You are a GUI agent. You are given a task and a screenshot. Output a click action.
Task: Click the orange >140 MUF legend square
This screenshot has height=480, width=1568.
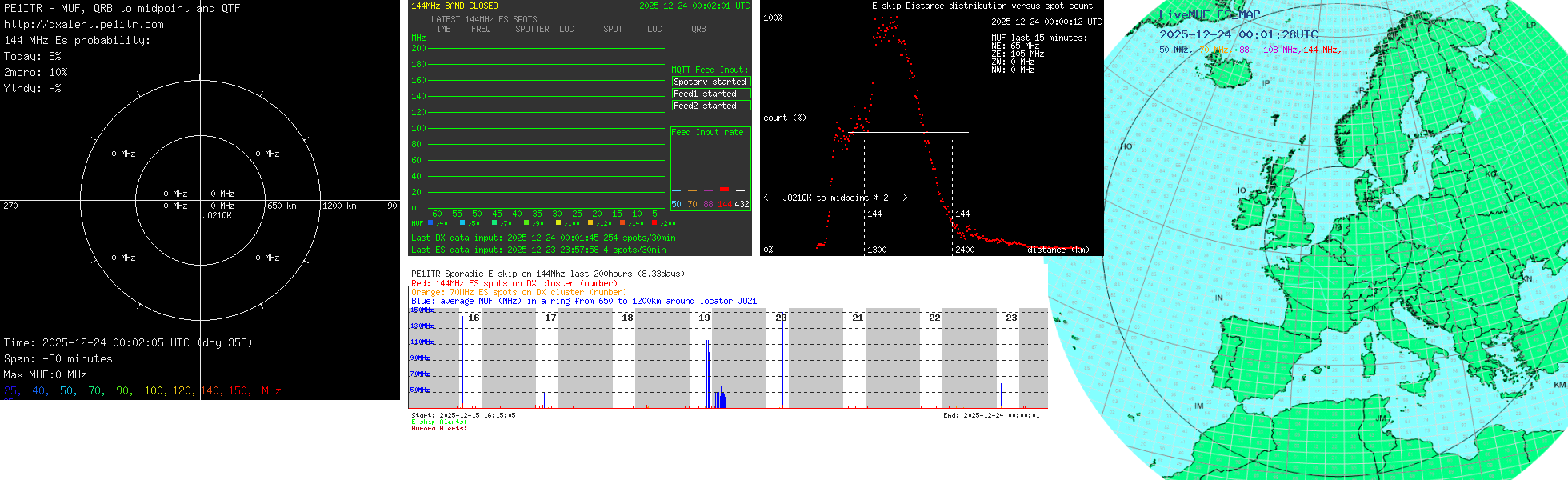click(622, 223)
